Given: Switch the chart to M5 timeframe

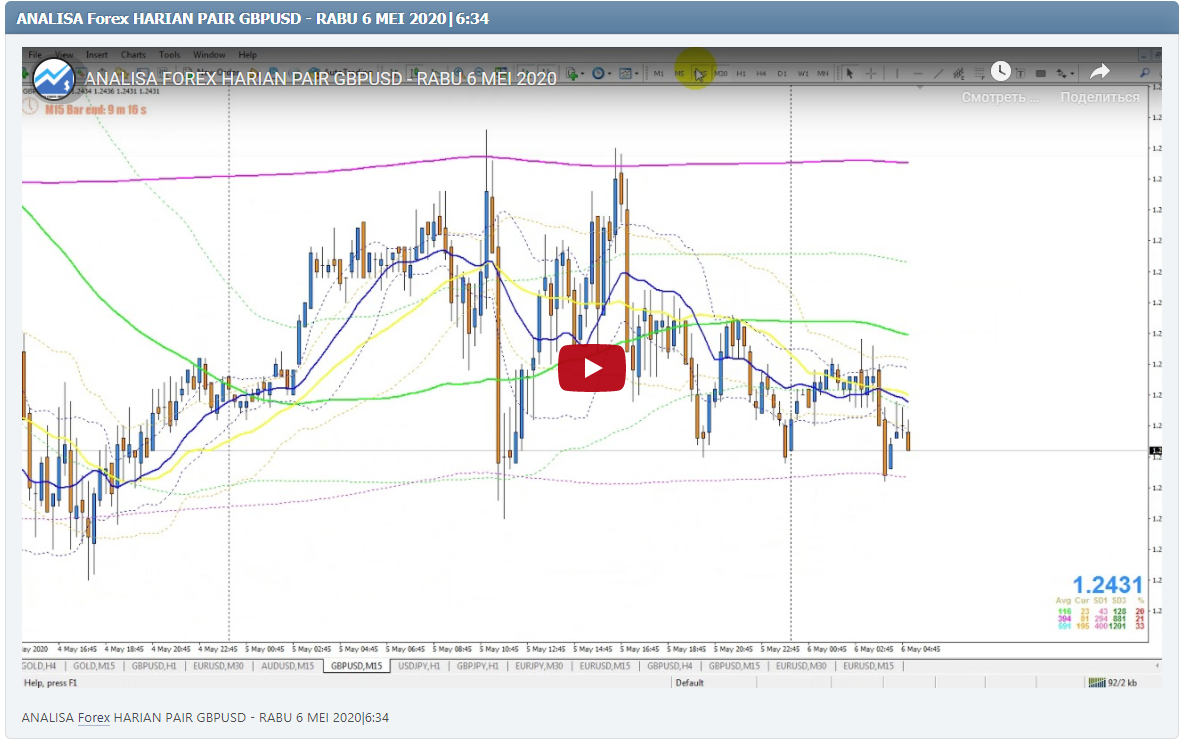Looking at the screenshot, I should pyautogui.click(x=679, y=73).
